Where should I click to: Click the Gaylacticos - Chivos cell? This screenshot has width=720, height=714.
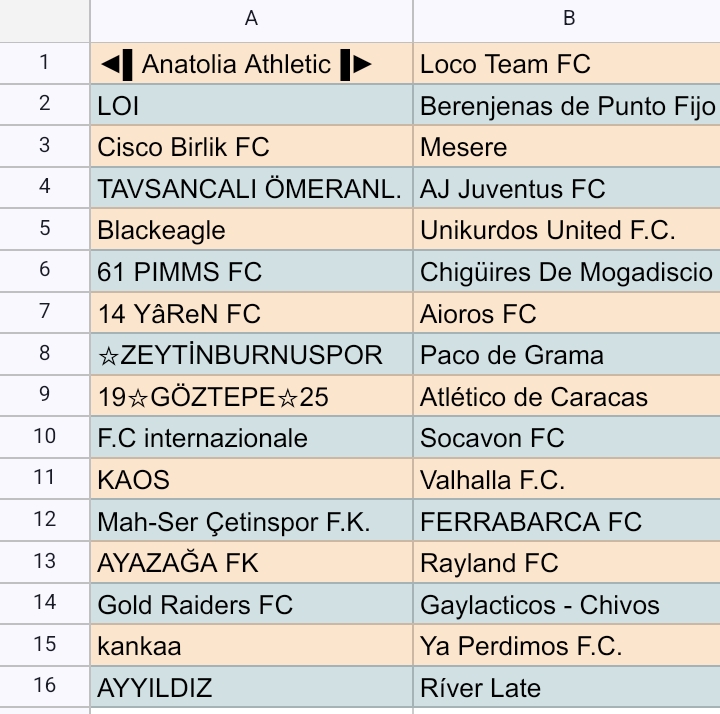(x=567, y=603)
